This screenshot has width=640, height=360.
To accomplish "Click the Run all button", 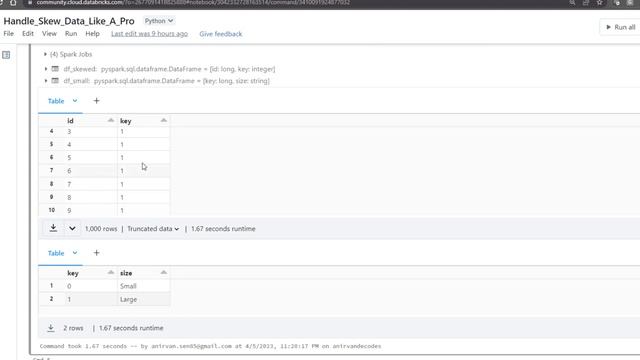I will [620, 27].
